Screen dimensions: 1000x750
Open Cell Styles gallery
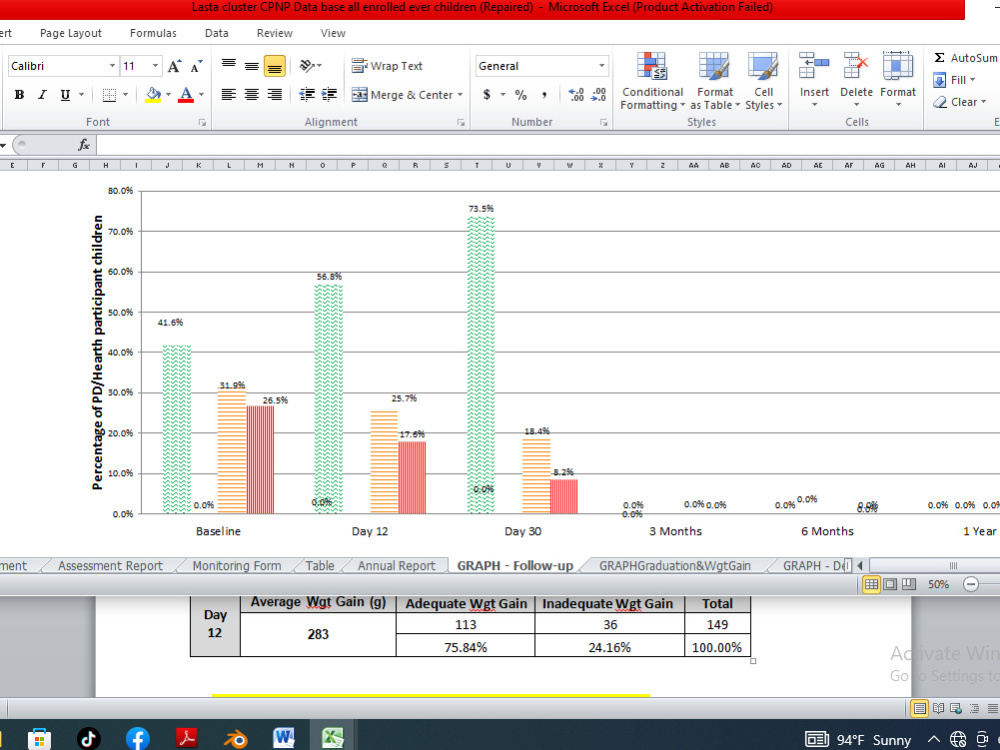(763, 82)
